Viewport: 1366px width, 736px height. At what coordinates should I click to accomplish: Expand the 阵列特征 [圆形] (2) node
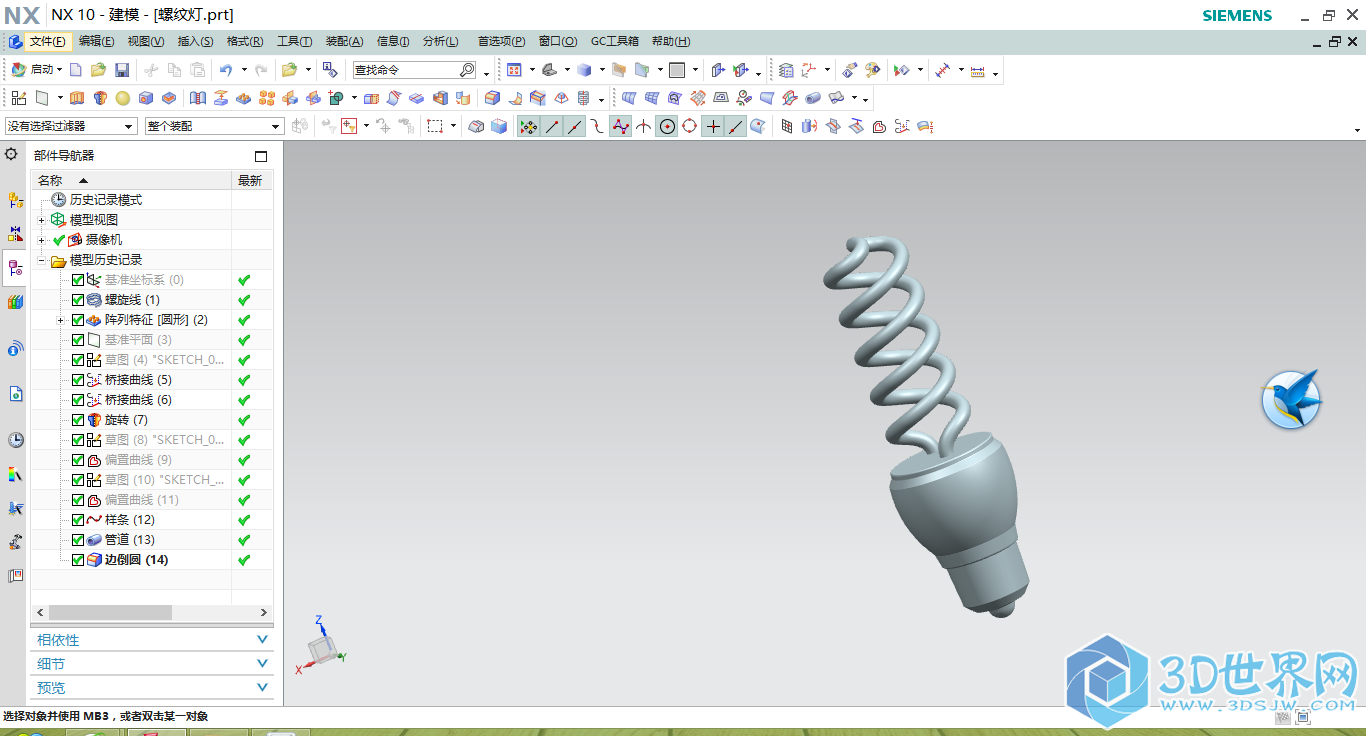tap(60, 320)
